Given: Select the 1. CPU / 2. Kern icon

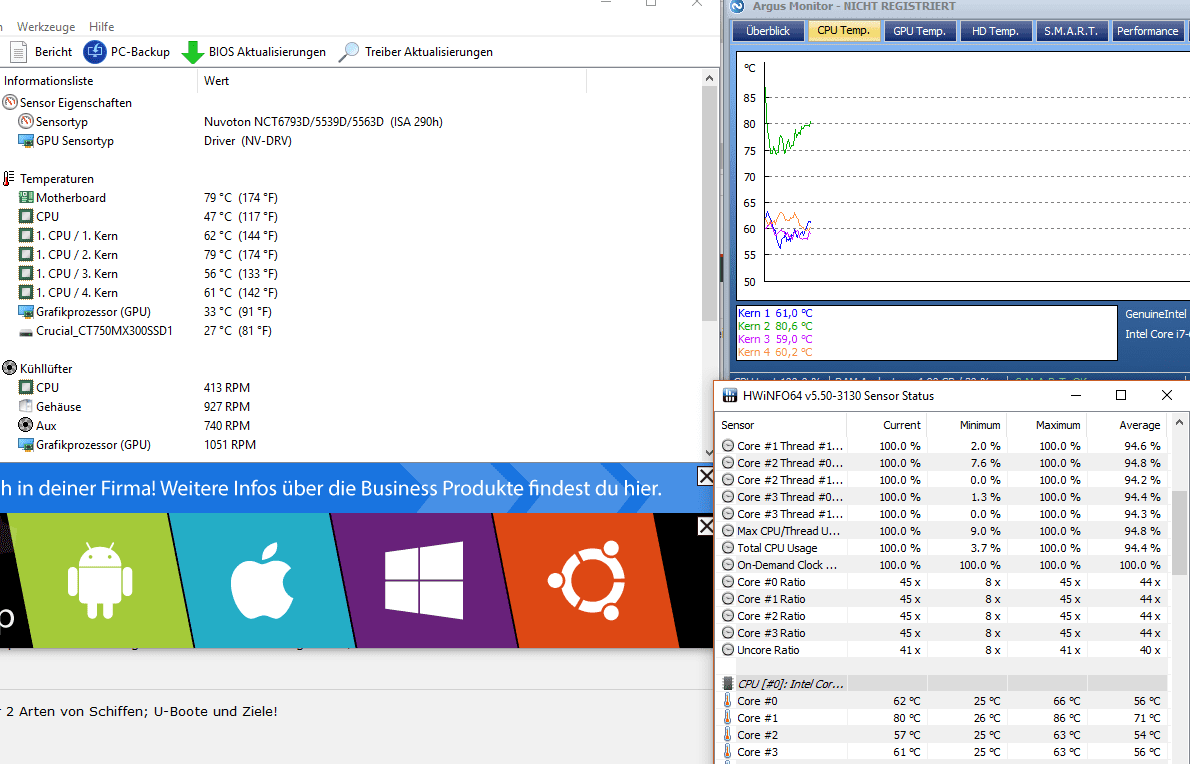Looking at the screenshot, I should click(26, 254).
